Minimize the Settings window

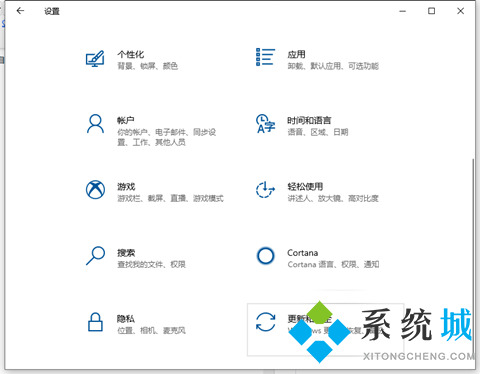(403, 11)
